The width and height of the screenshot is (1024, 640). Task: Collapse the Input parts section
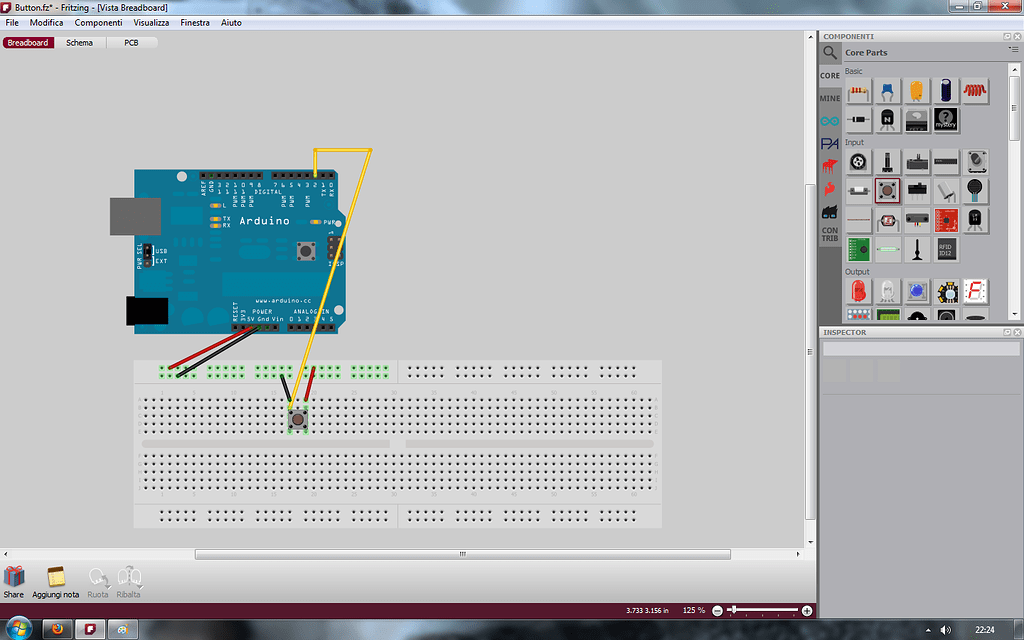coord(852,141)
